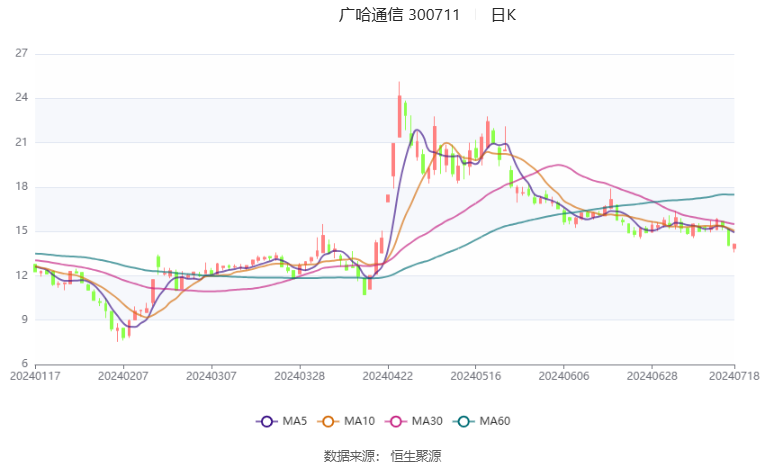Viewport: 765px width, 465px height.
Task: Click the 21 price axis label
Action: (21, 142)
